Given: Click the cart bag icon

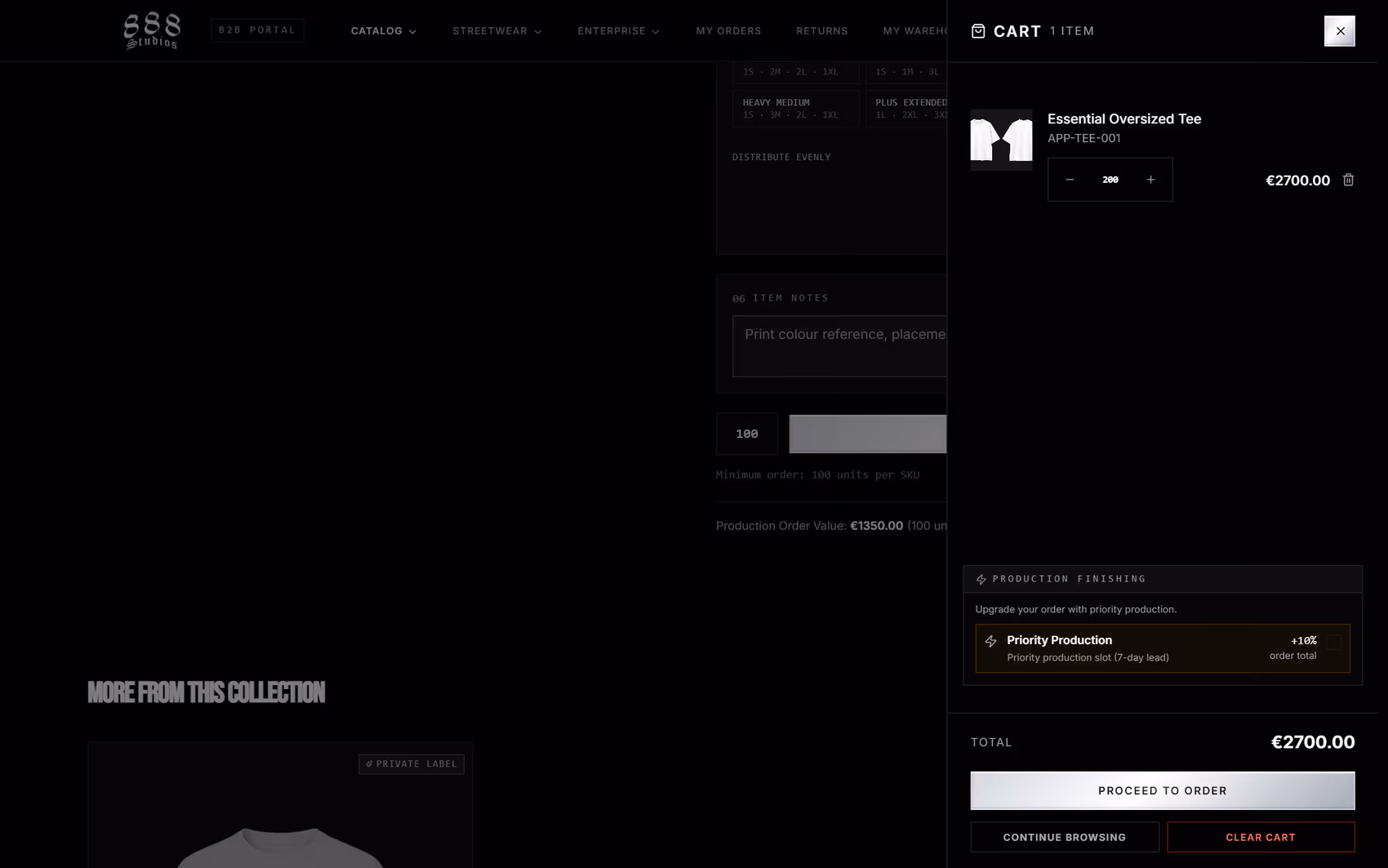Looking at the screenshot, I should tap(978, 31).
